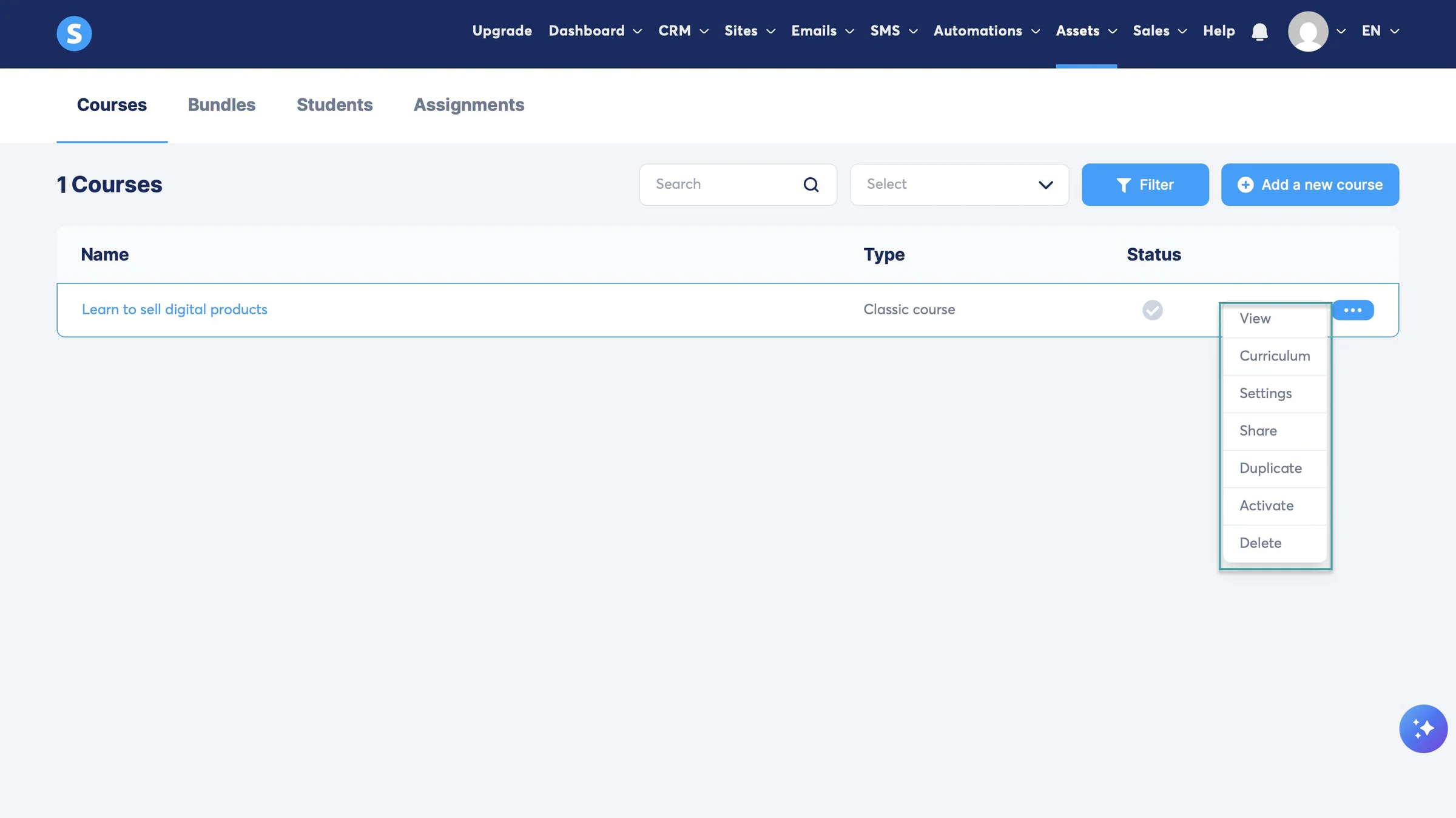Switch to the Bundles tab
Viewport: 1456px width, 818px height.
click(221, 105)
